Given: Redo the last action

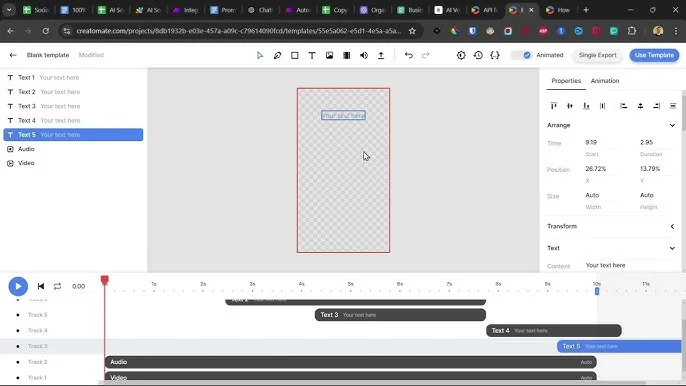Looking at the screenshot, I should pos(426,55).
